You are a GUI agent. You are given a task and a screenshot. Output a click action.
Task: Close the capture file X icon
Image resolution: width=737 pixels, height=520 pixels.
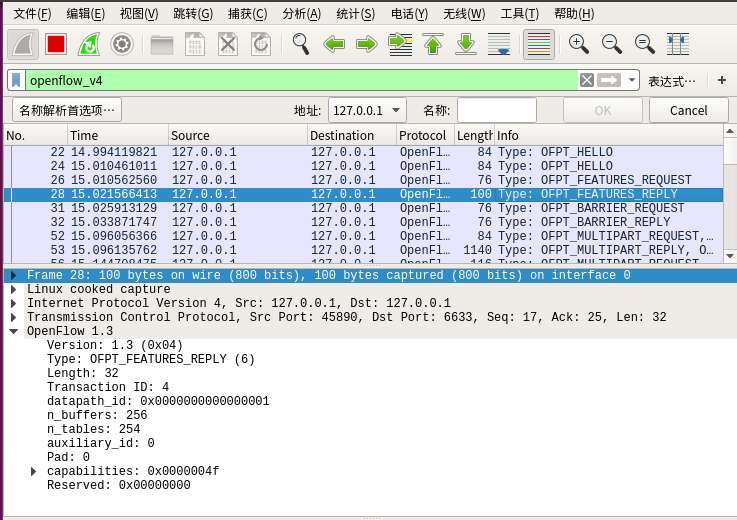[x=228, y=45]
